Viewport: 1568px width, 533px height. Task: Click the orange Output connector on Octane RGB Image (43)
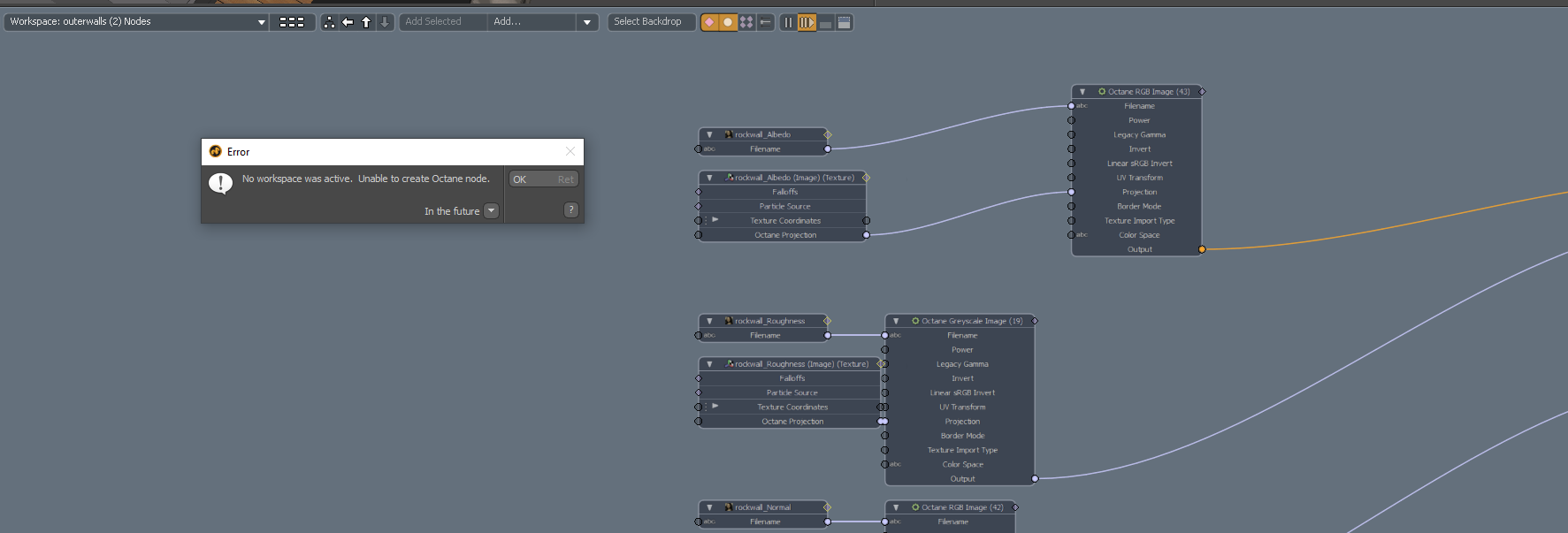tap(1202, 249)
